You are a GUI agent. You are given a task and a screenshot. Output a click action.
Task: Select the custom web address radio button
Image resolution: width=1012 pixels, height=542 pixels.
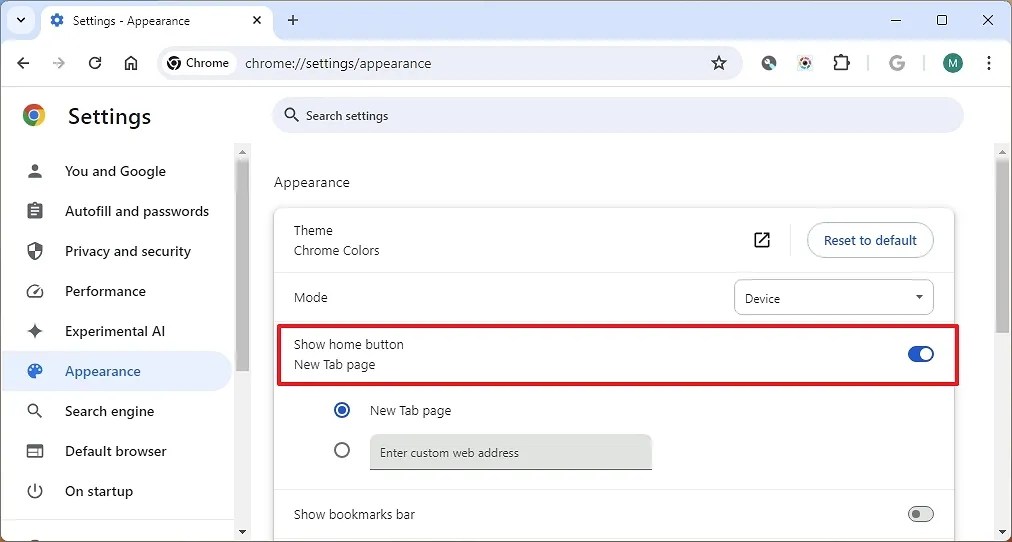[342, 450]
